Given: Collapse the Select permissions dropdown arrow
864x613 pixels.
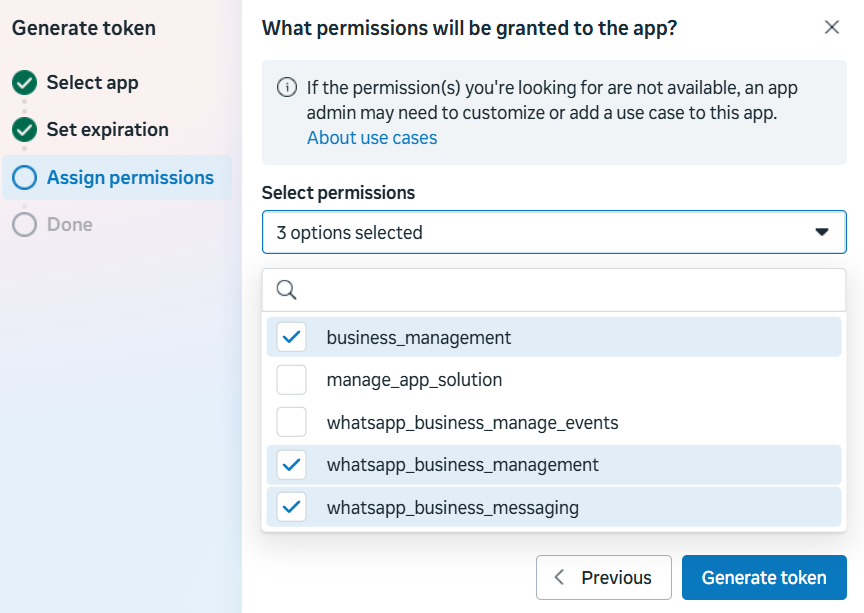Looking at the screenshot, I should 822,232.
